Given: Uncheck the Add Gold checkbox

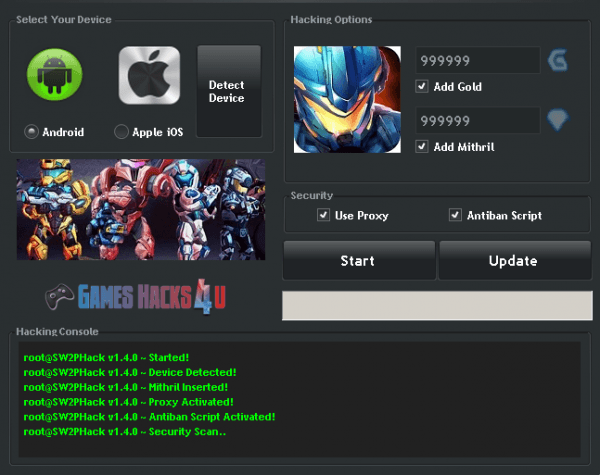Looking at the screenshot, I should point(422,87).
